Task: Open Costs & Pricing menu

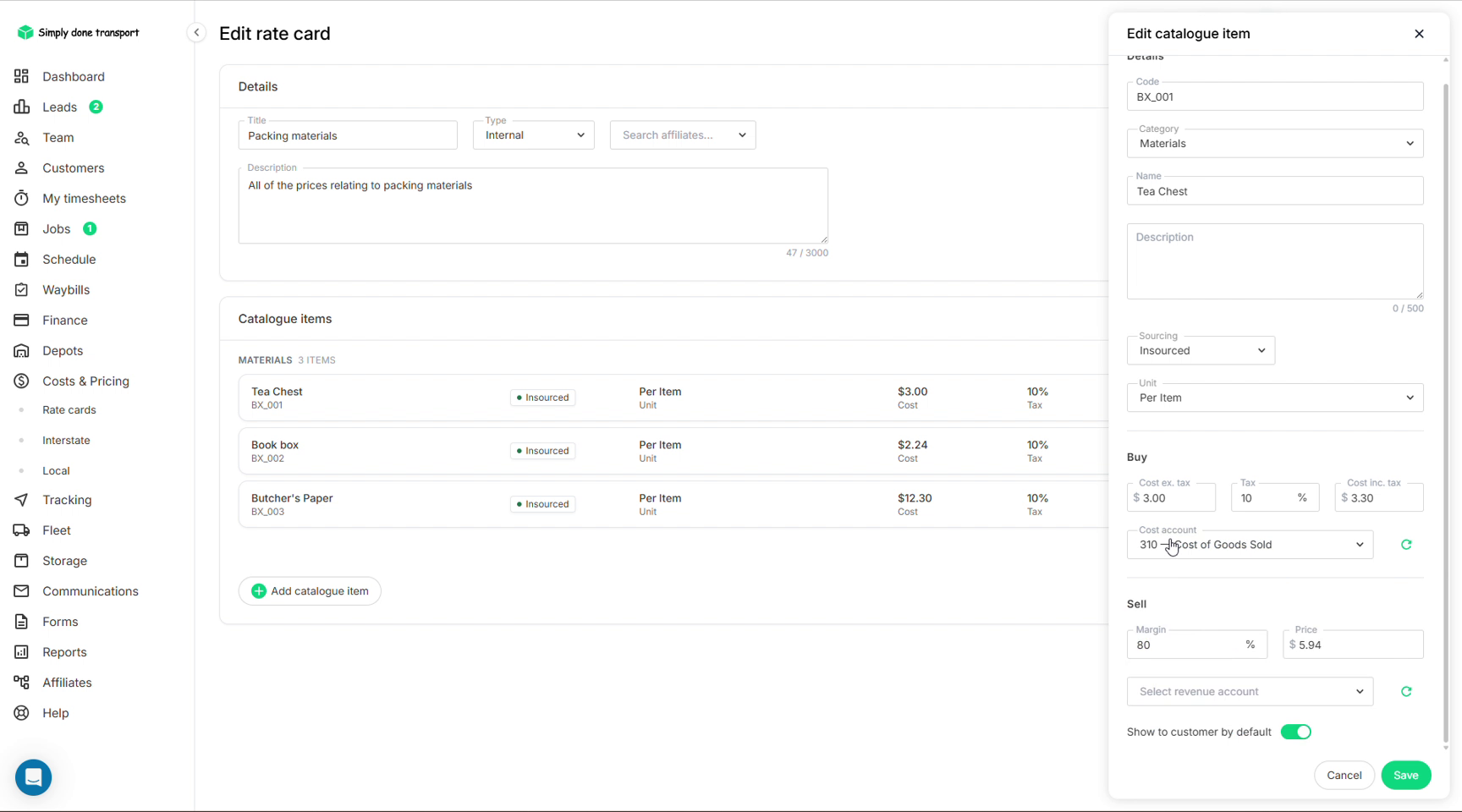Action: 85,381
